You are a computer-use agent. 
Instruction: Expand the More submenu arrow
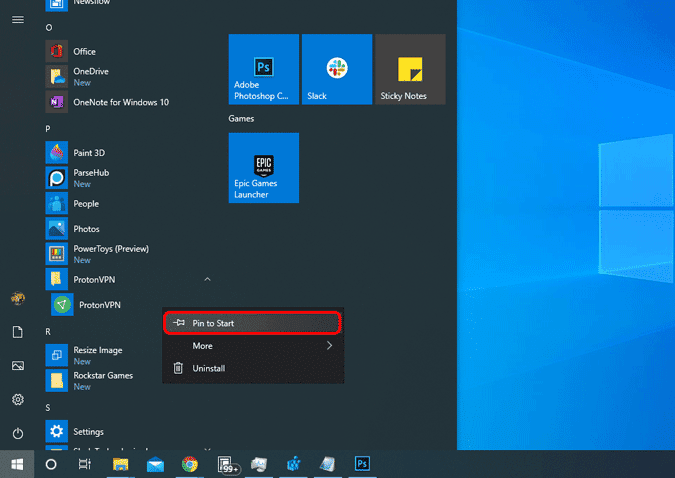tap(329, 345)
